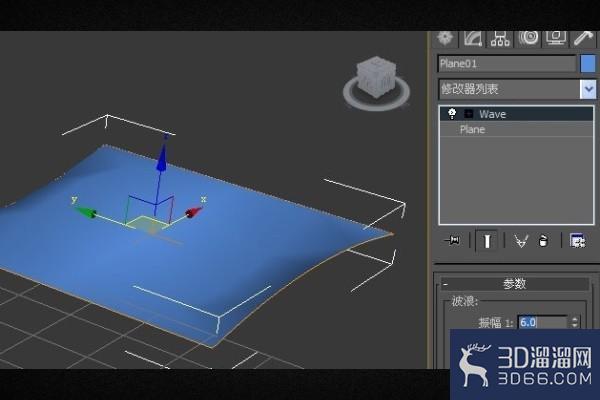Open the Create command panel tab
The image size is (600, 400).
coord(445,38)
